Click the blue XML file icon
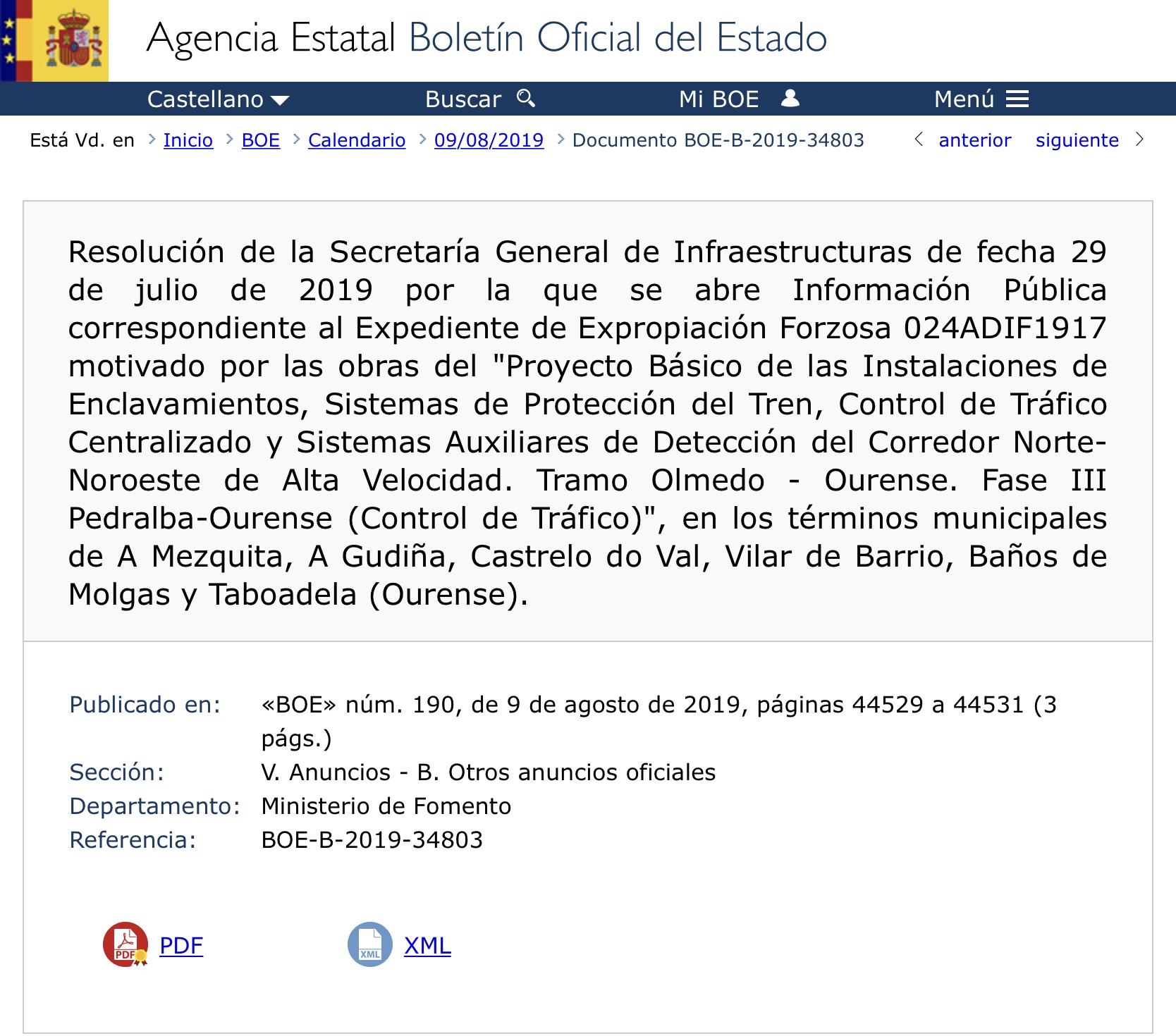Viewport: 1176px width, 1036px height. [x=370, y=944]
